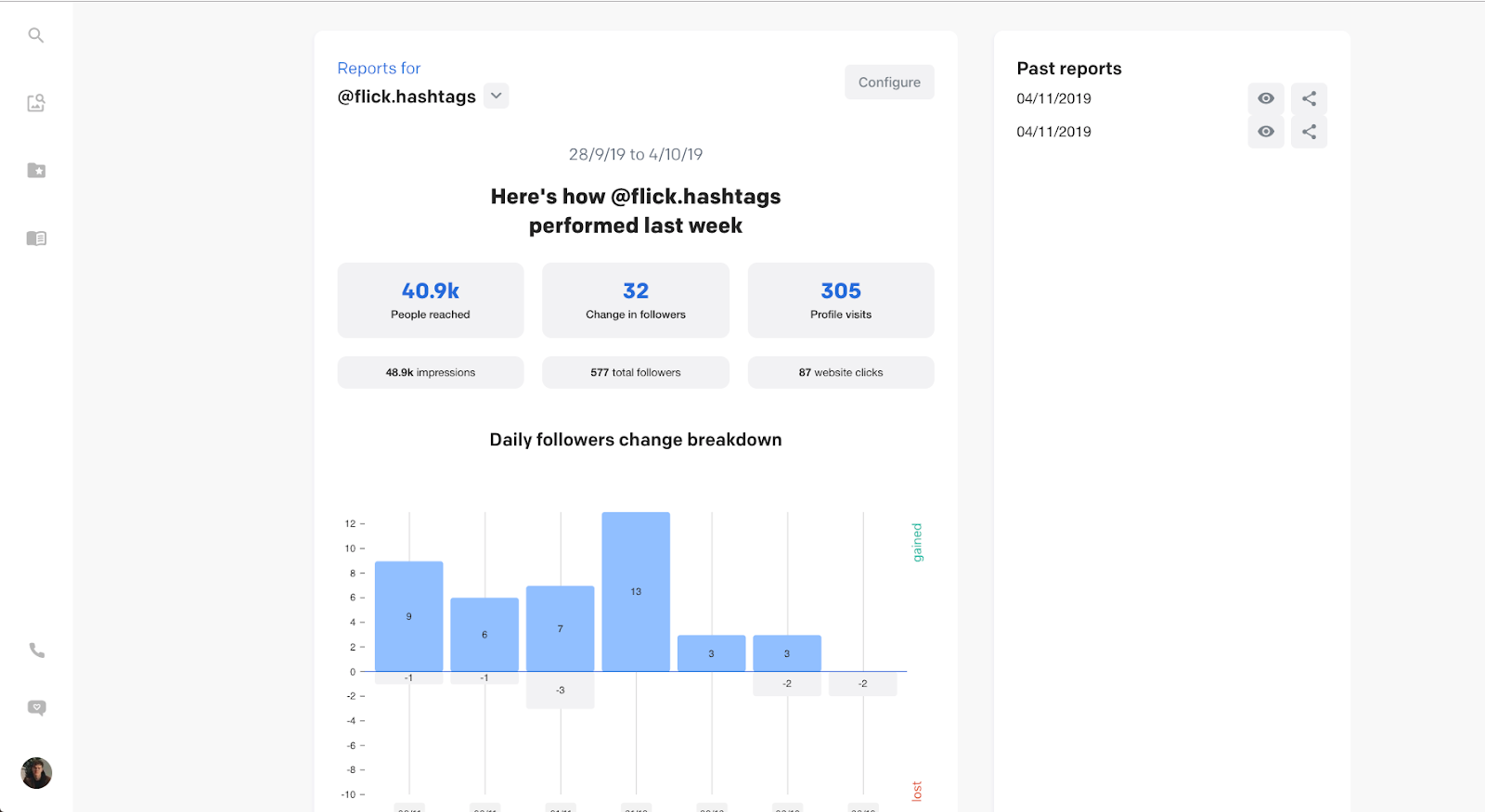1485x812 pixels.
Task: View the first 04/11/2019 past report
Action: [1266, 98]
